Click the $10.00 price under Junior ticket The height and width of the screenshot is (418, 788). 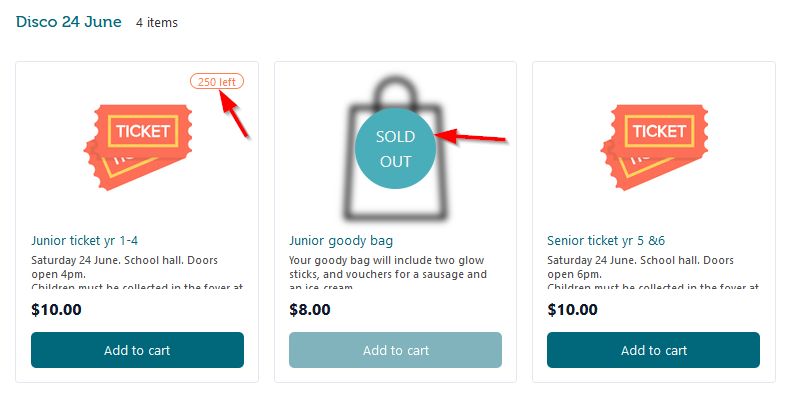[x=56, y=309]
